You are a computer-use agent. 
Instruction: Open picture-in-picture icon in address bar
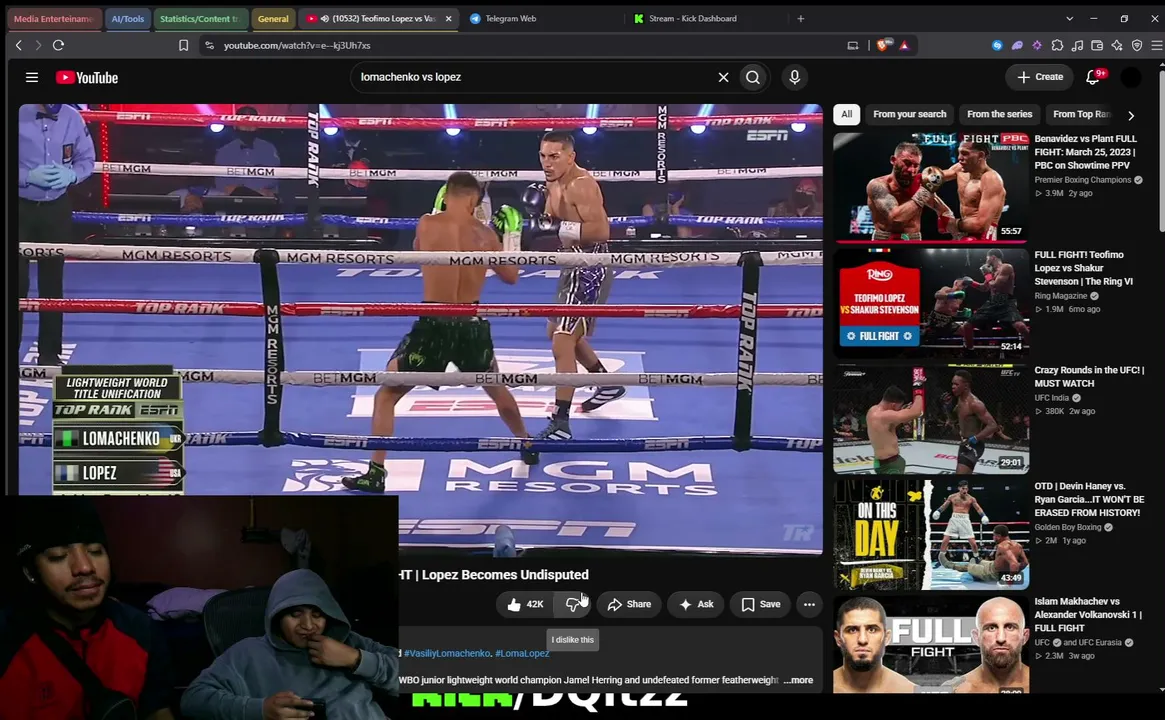click(853, 45)
